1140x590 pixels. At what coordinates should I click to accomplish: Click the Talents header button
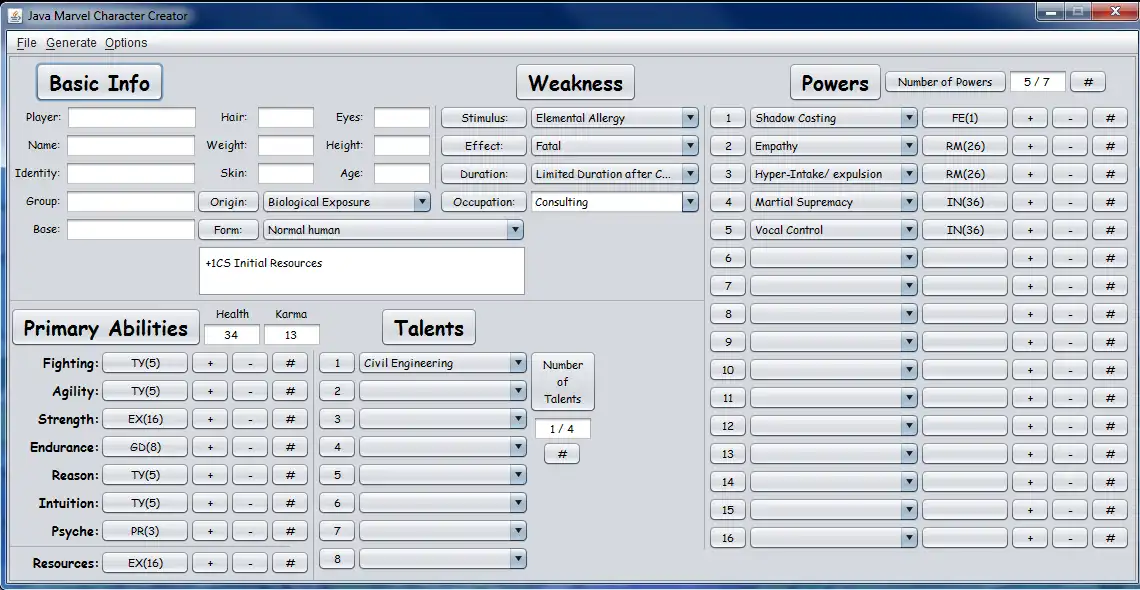tap(429, 328)
